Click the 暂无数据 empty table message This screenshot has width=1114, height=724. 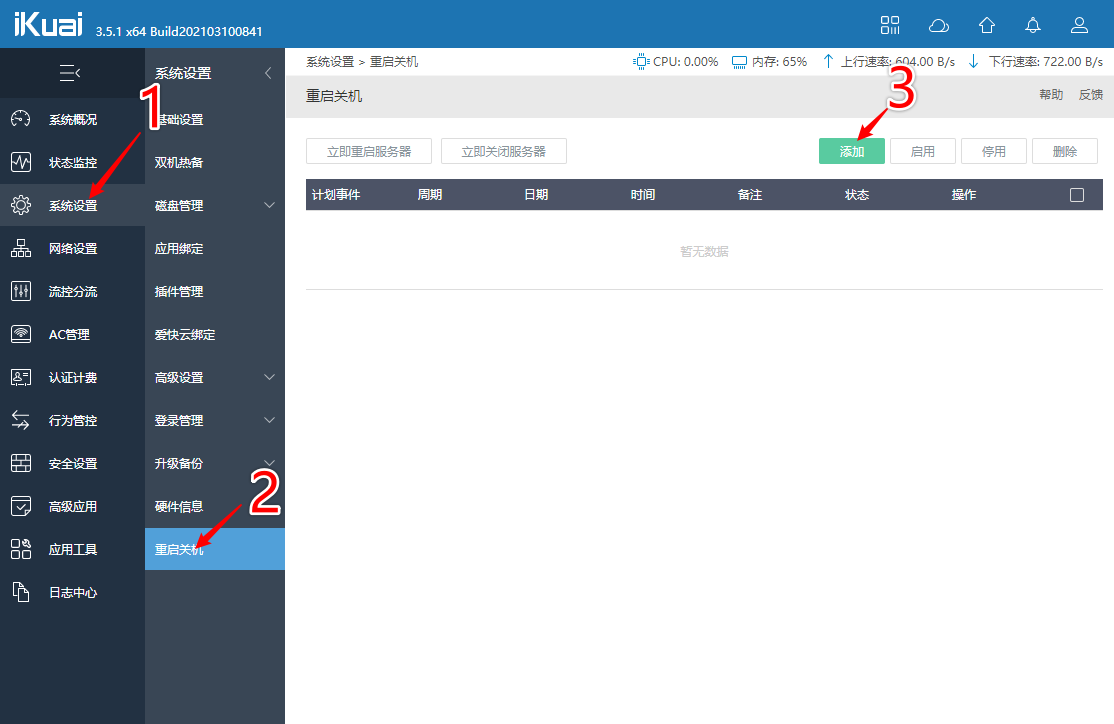tap(704, 252)
